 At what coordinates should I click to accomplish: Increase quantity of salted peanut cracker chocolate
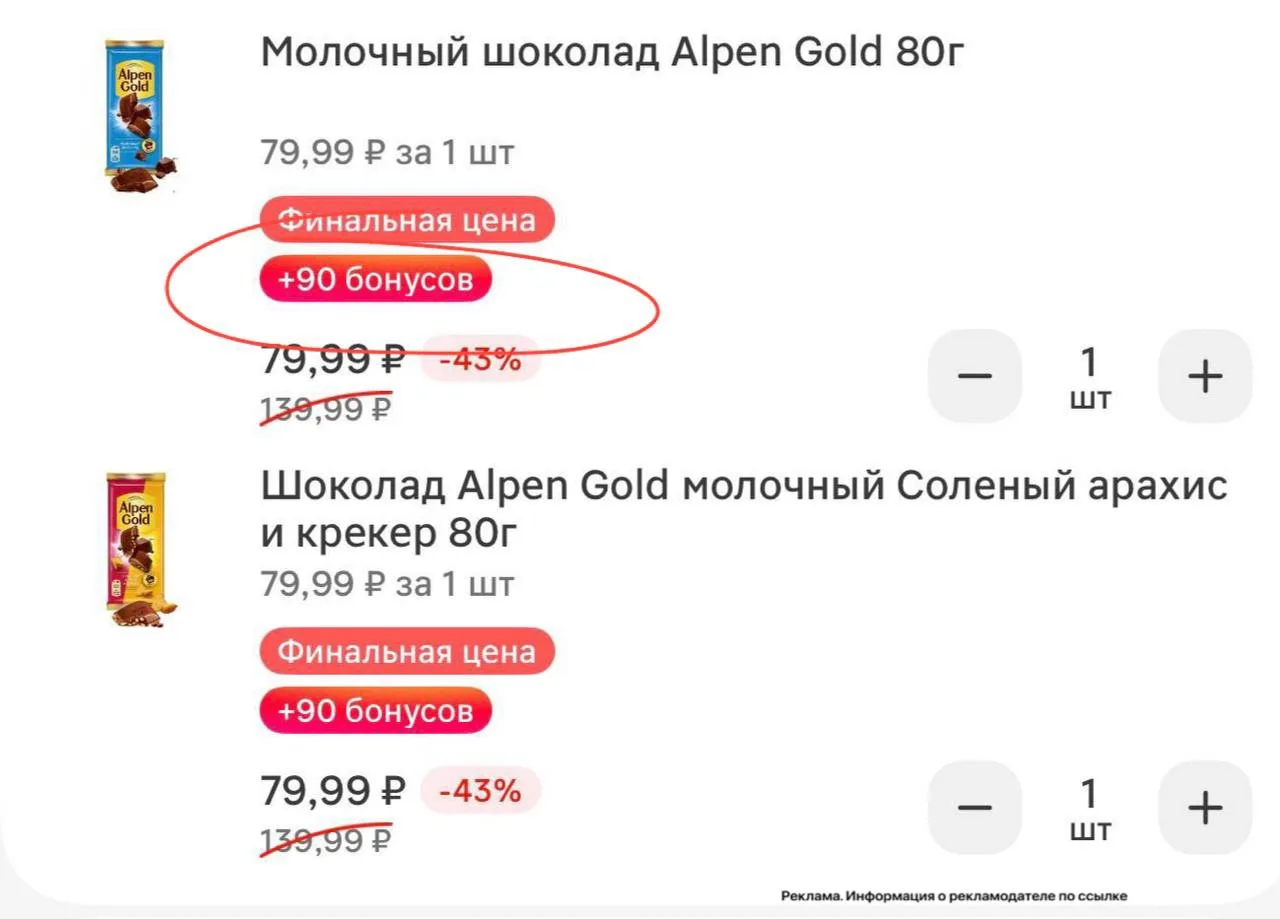click(x=1205, y=807)
